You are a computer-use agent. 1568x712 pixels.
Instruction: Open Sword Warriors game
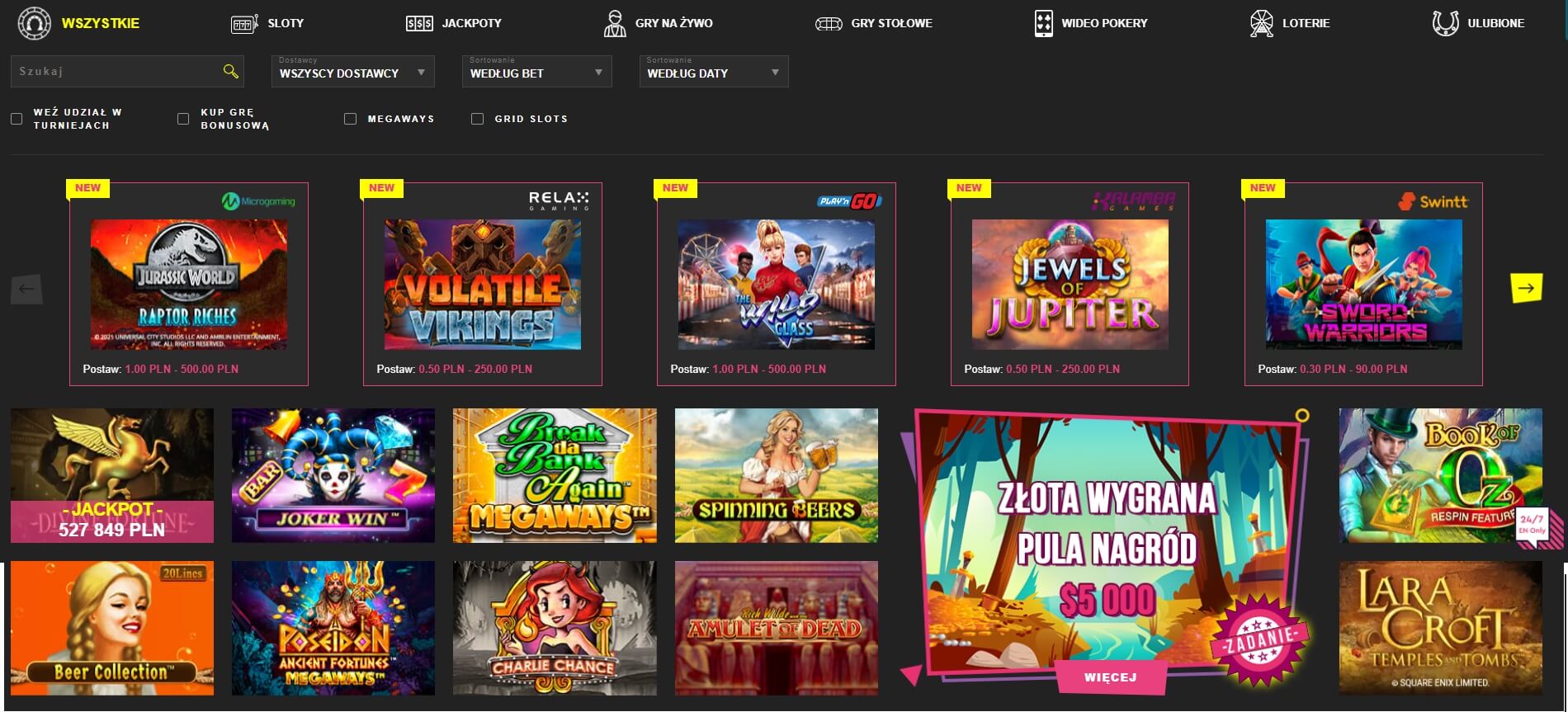pos(1364,284)
